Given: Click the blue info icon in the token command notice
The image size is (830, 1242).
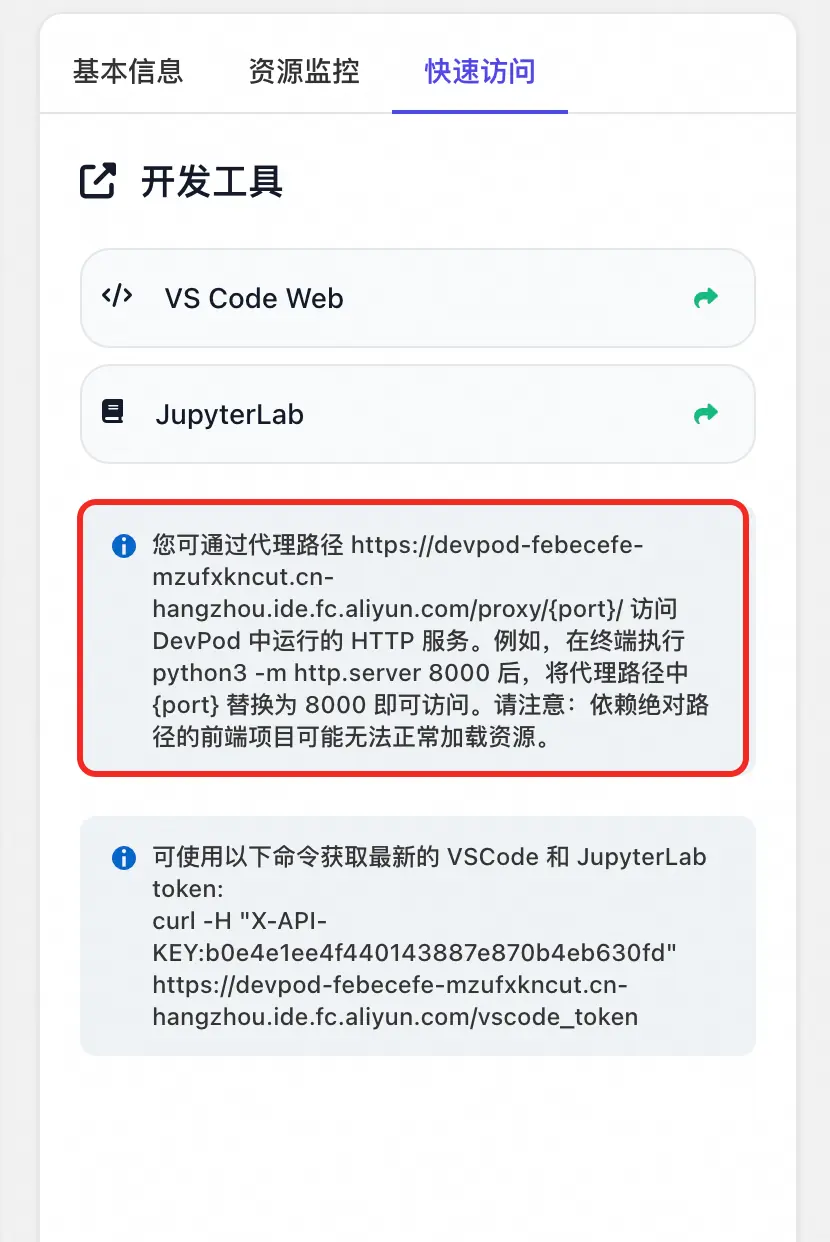Looking at the screenshot, I should pyautogui.click(x=123, y=858).
